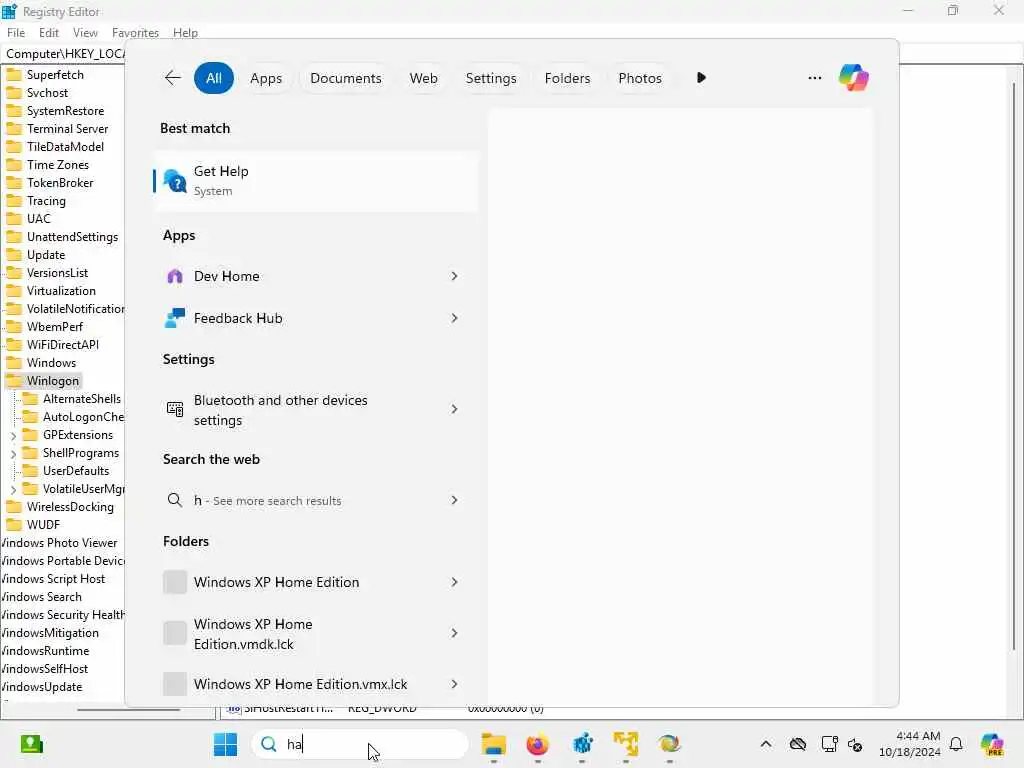Click the registry tree horizontal scrollbar
Screen dimensions: 1024x768
[128, 709]
